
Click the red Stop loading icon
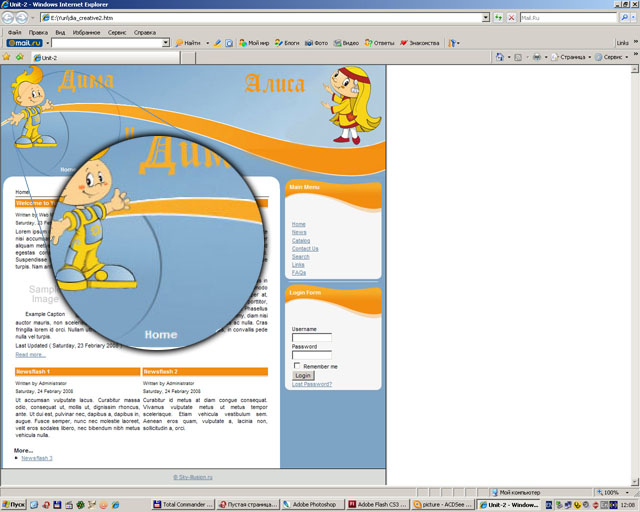(511, 18)
